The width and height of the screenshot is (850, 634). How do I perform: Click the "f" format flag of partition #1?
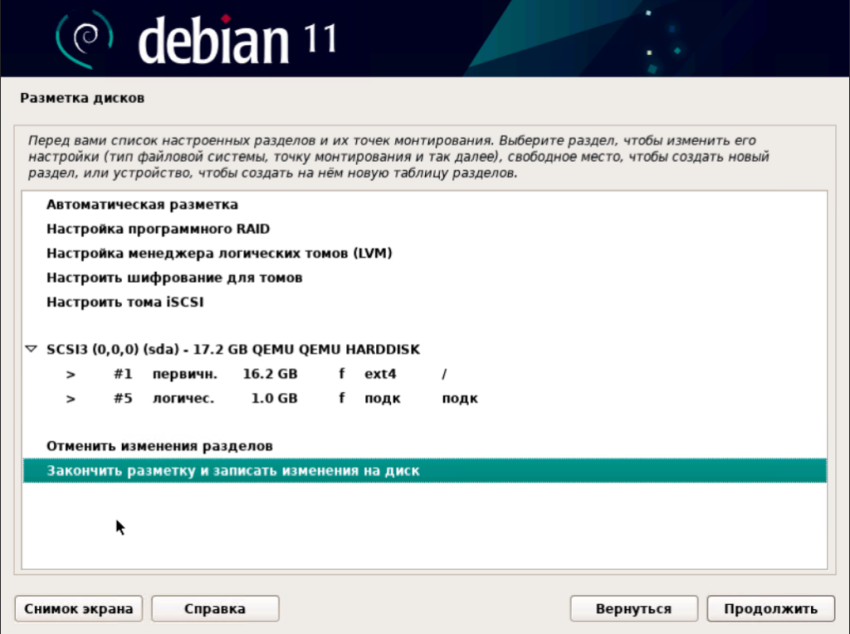[x=342, y=373]
